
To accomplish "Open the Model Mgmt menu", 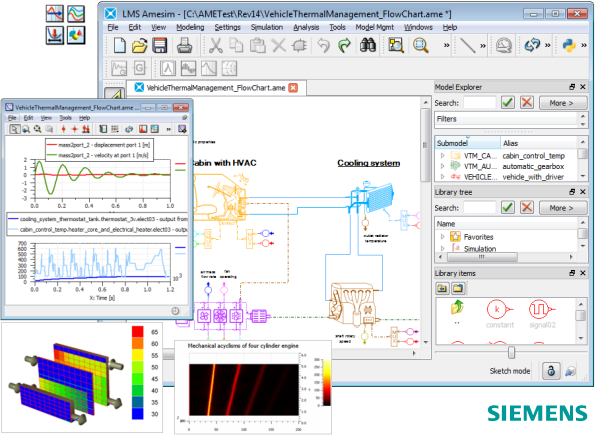I will [375, 27].
